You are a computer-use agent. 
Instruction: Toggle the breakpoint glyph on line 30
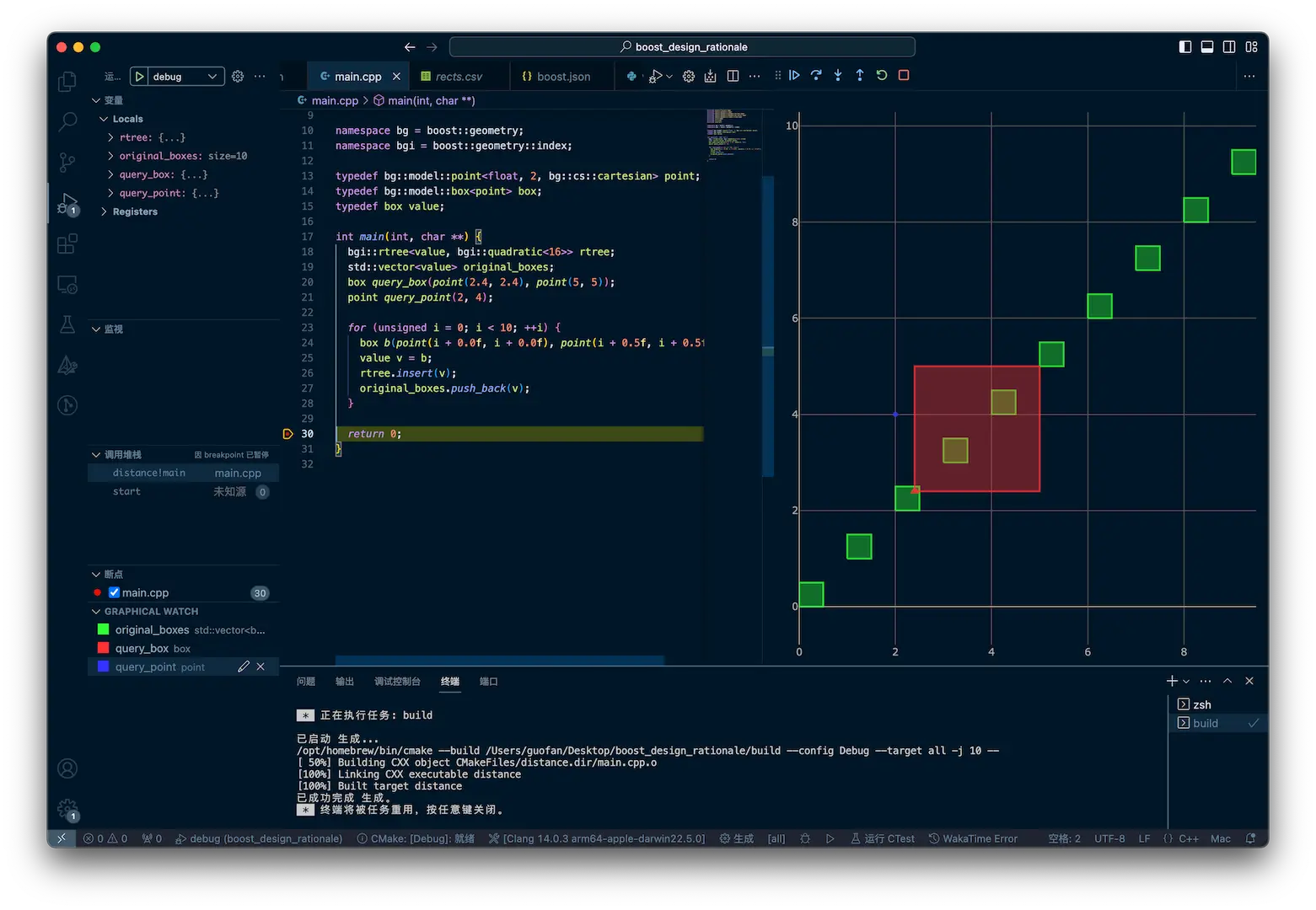point(288,434)
